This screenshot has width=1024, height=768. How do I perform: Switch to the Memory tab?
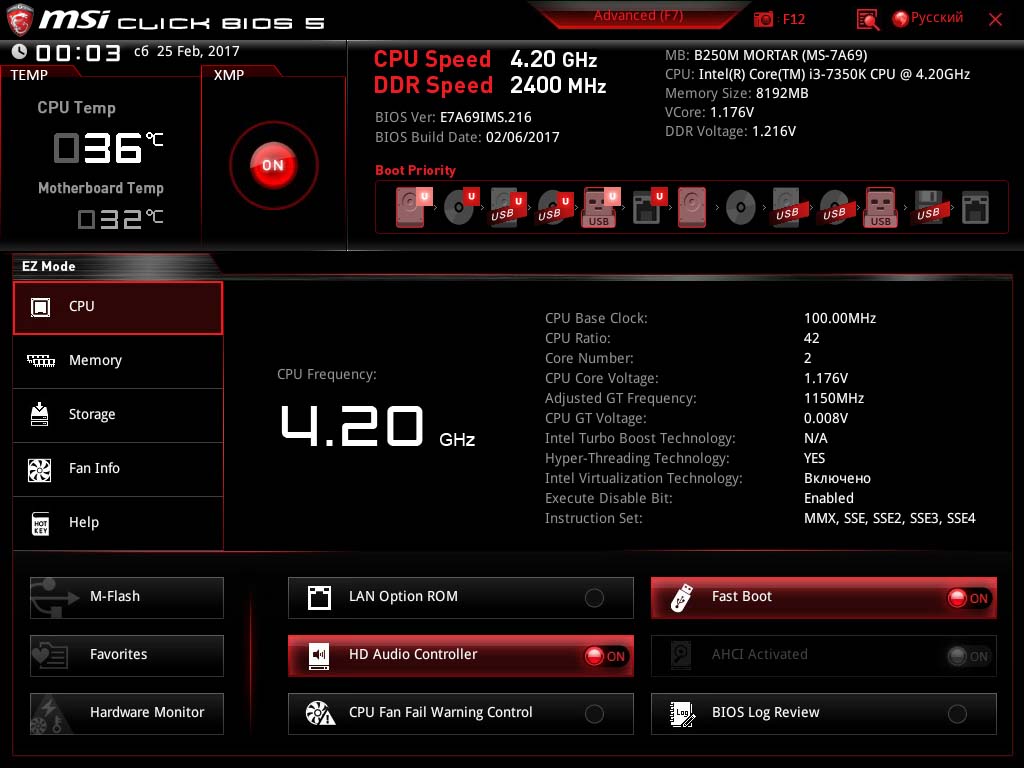118,361
